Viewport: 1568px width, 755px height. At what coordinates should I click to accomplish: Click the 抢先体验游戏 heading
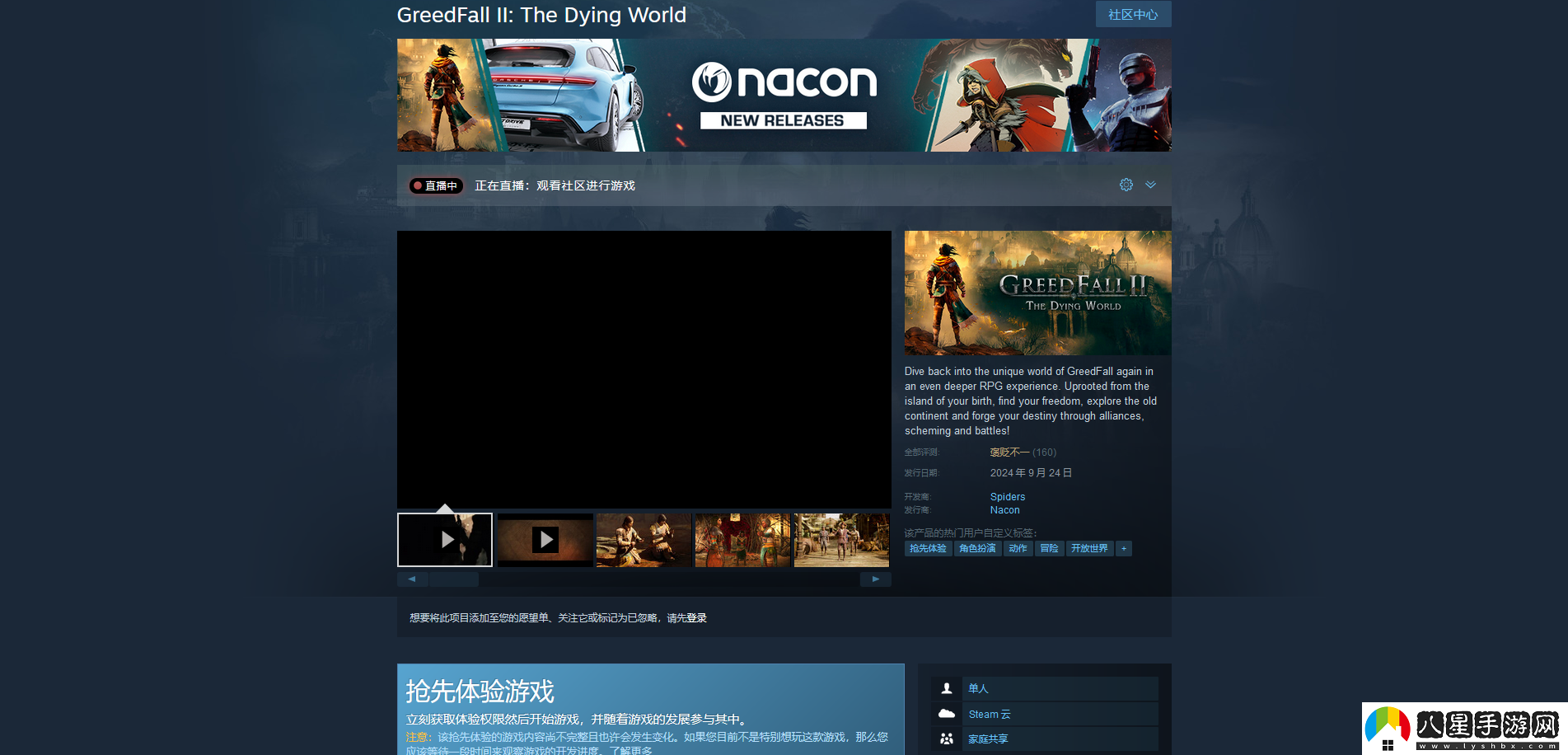pyautogui.click(x=480, y=691)
